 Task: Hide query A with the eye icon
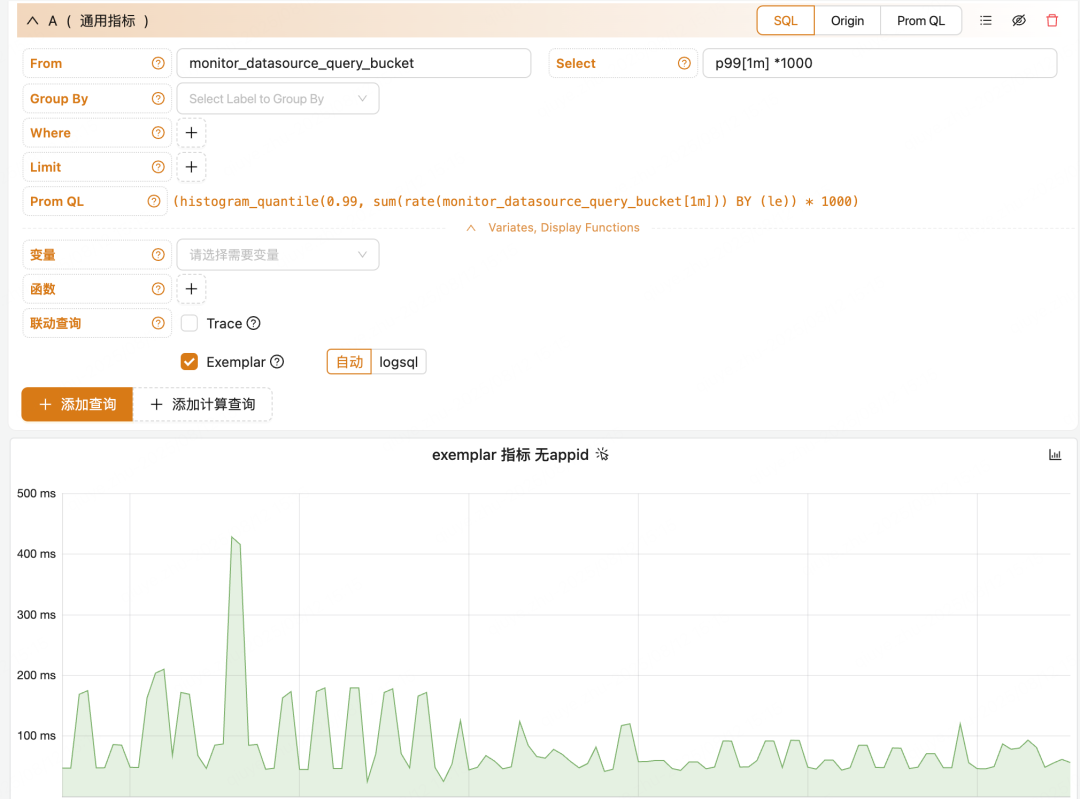(x=1019, y=21)
